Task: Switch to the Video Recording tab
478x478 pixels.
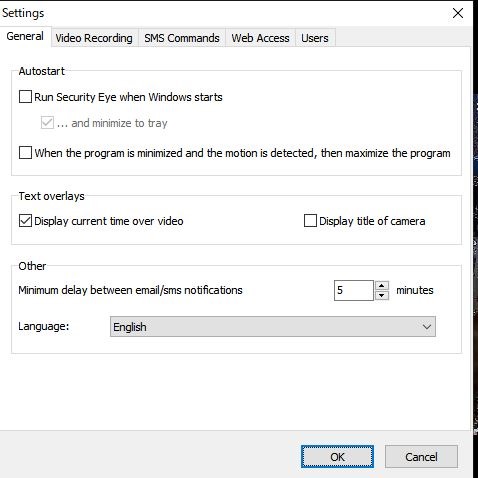Action: tap(94, 38)
